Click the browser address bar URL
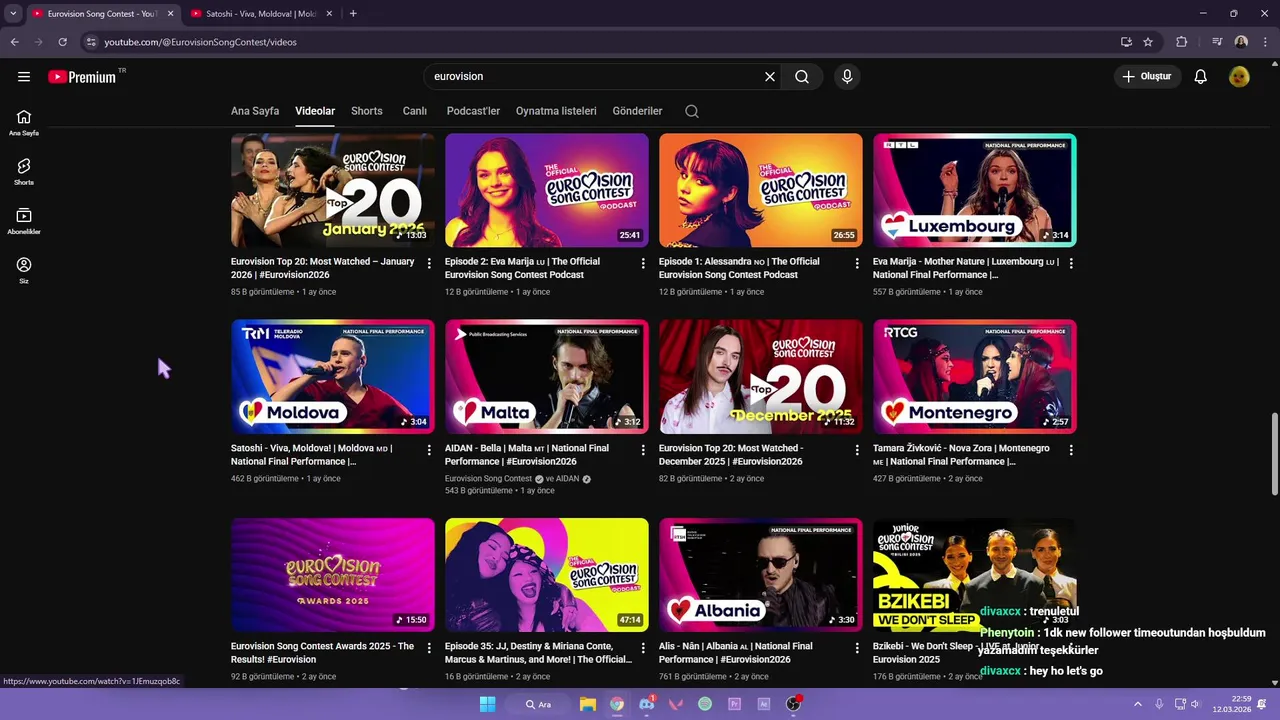The width and height of the screenshot is (1280, 720). pos(200,42)
